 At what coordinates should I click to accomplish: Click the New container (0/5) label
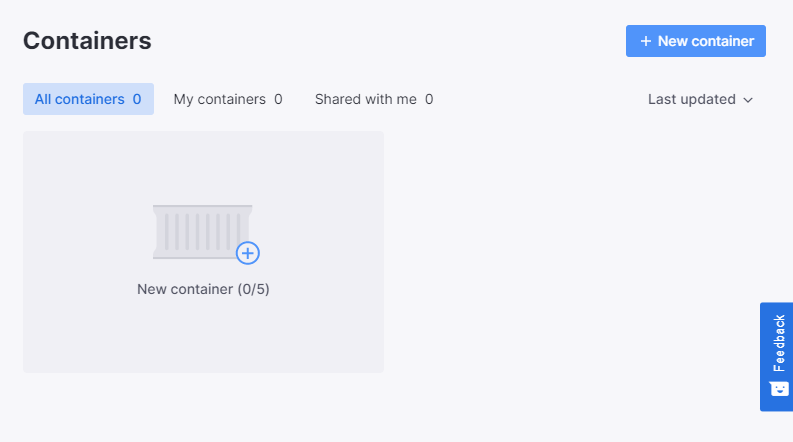(203, 289)
